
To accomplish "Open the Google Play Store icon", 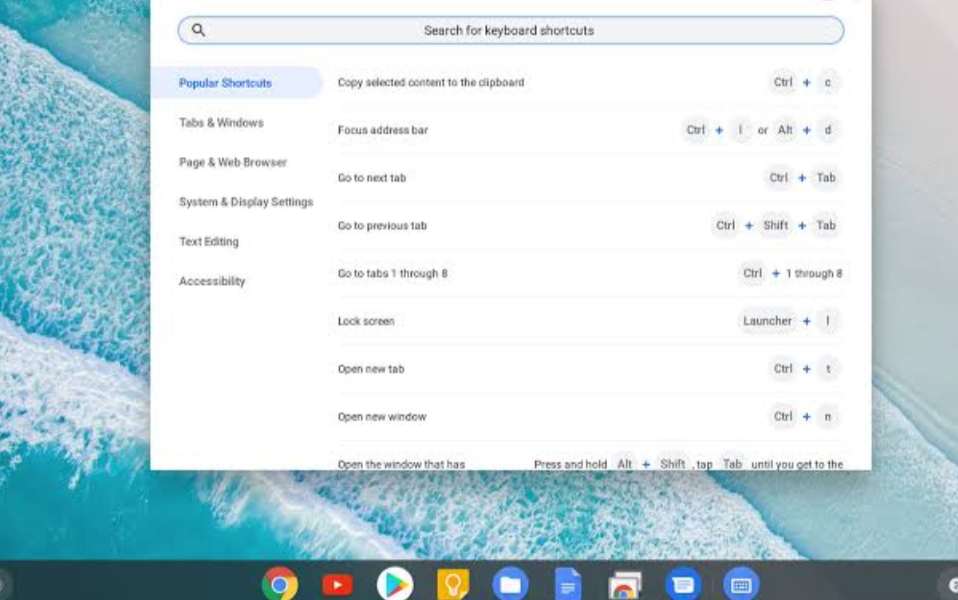I will [x=395, y=584].
